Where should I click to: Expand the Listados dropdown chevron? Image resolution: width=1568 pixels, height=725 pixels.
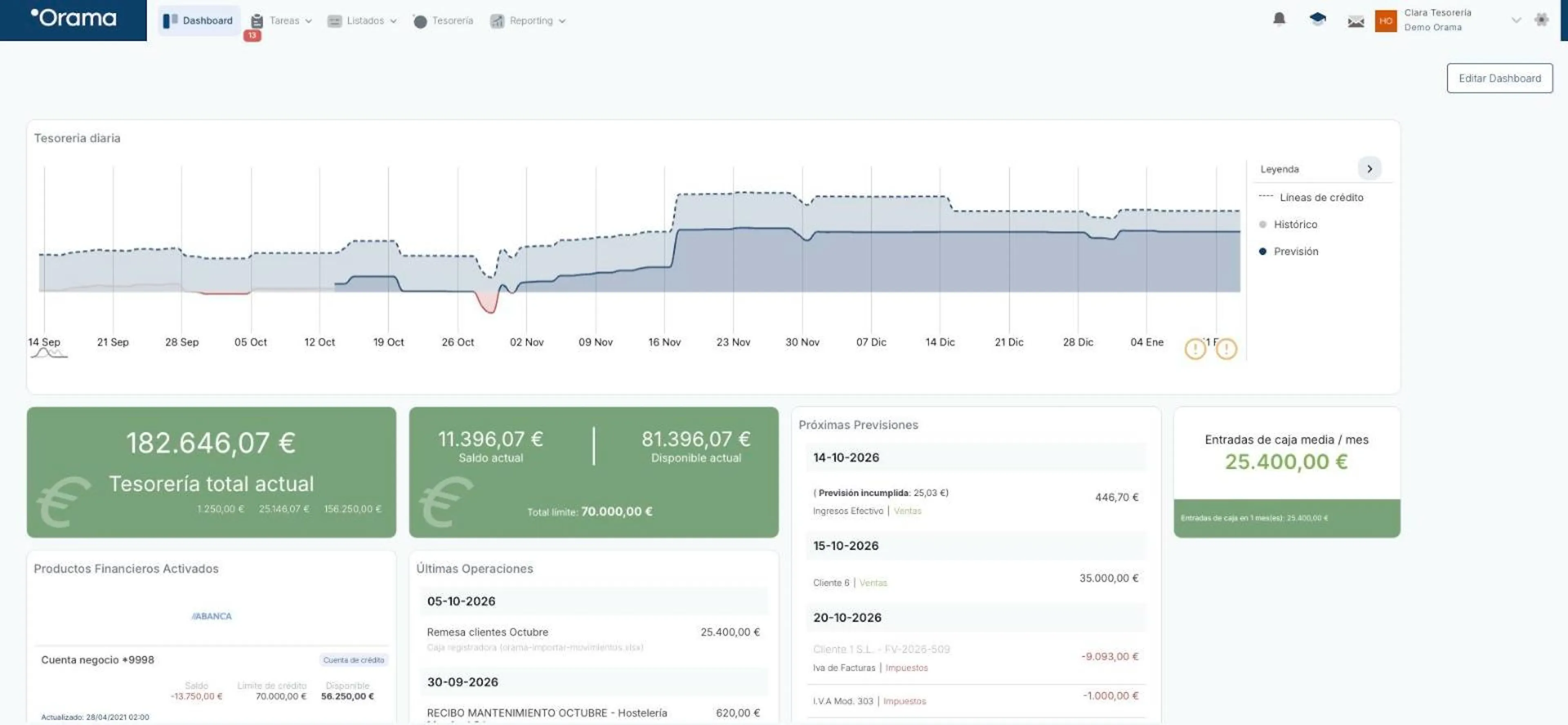(393, 21)
